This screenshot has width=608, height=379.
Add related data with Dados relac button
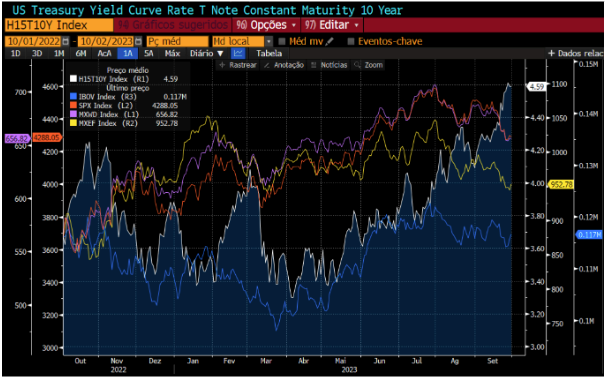(x=575, y=54)
